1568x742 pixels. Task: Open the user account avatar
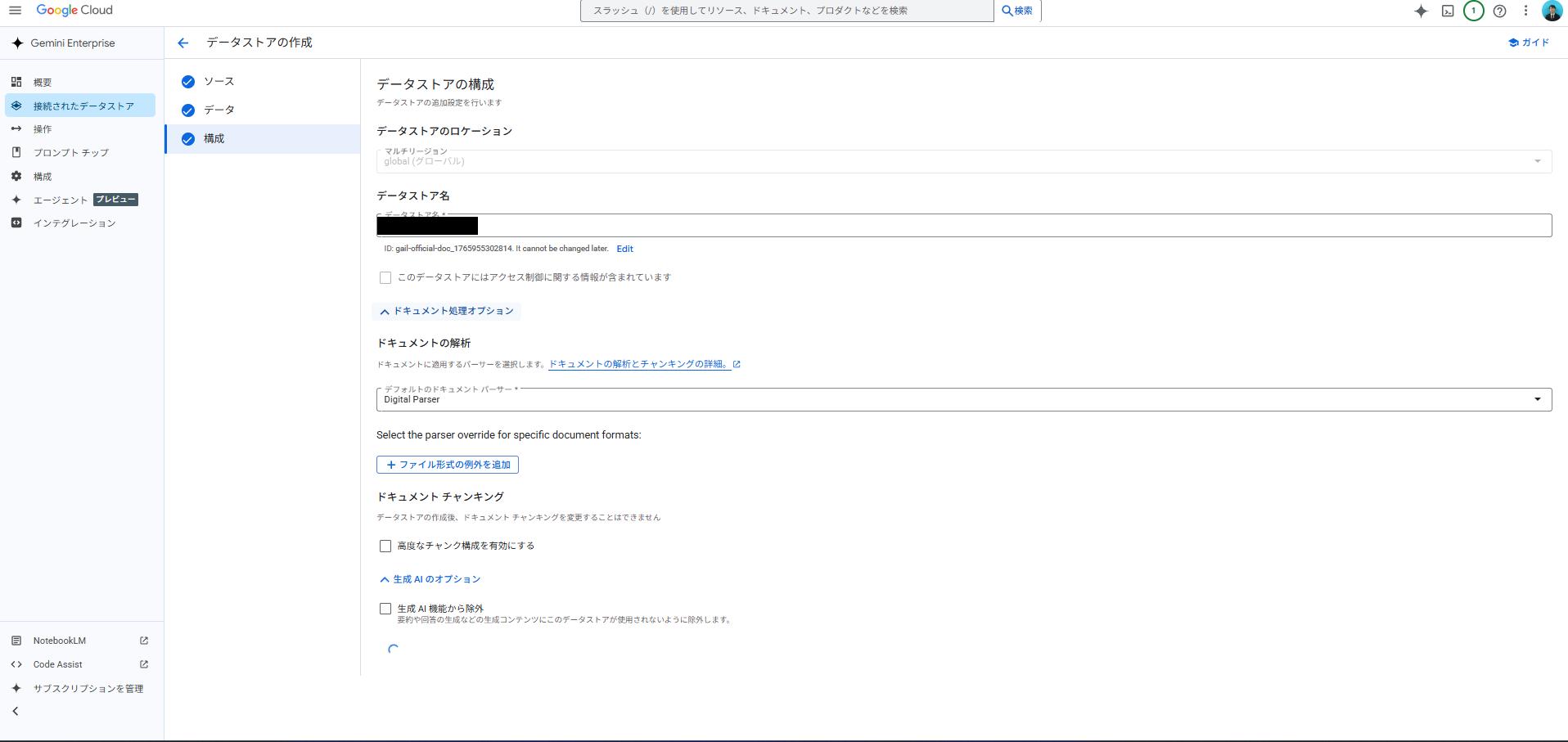tap(1552, 11)
